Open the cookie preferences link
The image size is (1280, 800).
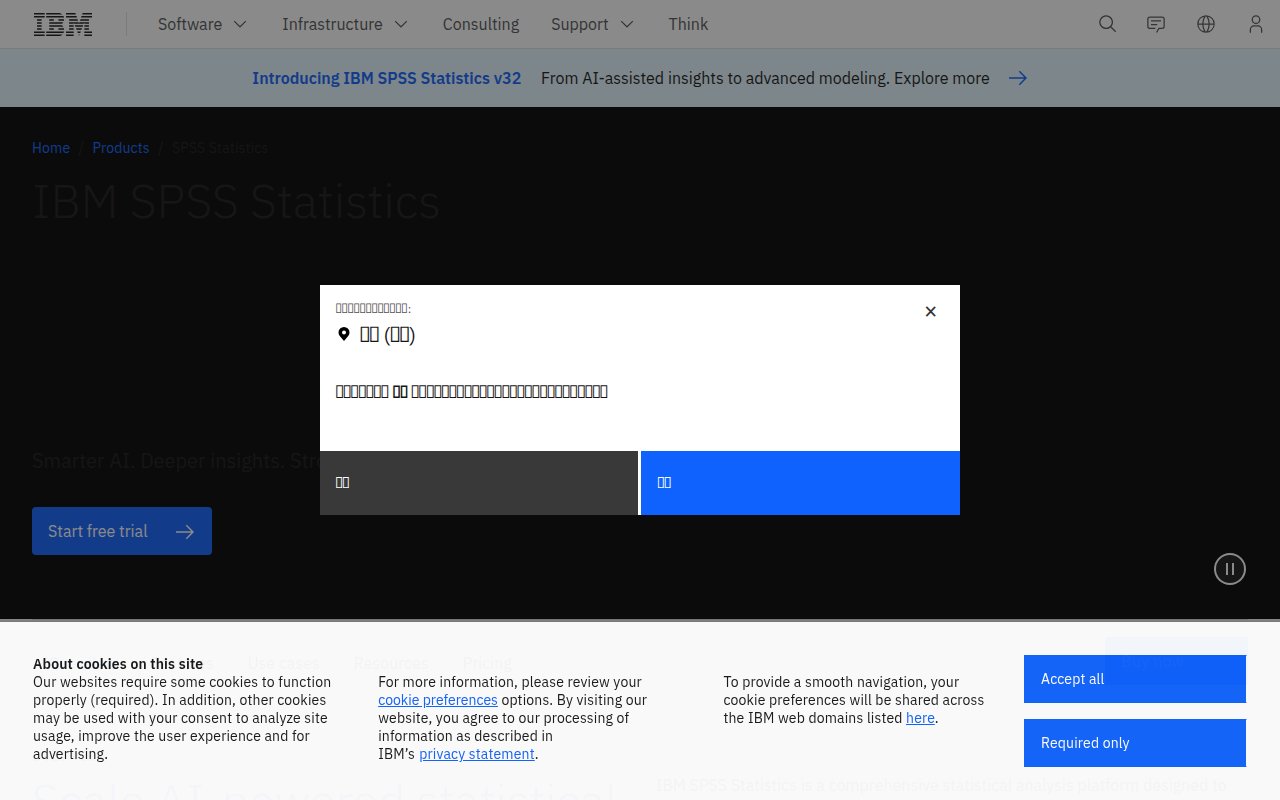(438, 700)
